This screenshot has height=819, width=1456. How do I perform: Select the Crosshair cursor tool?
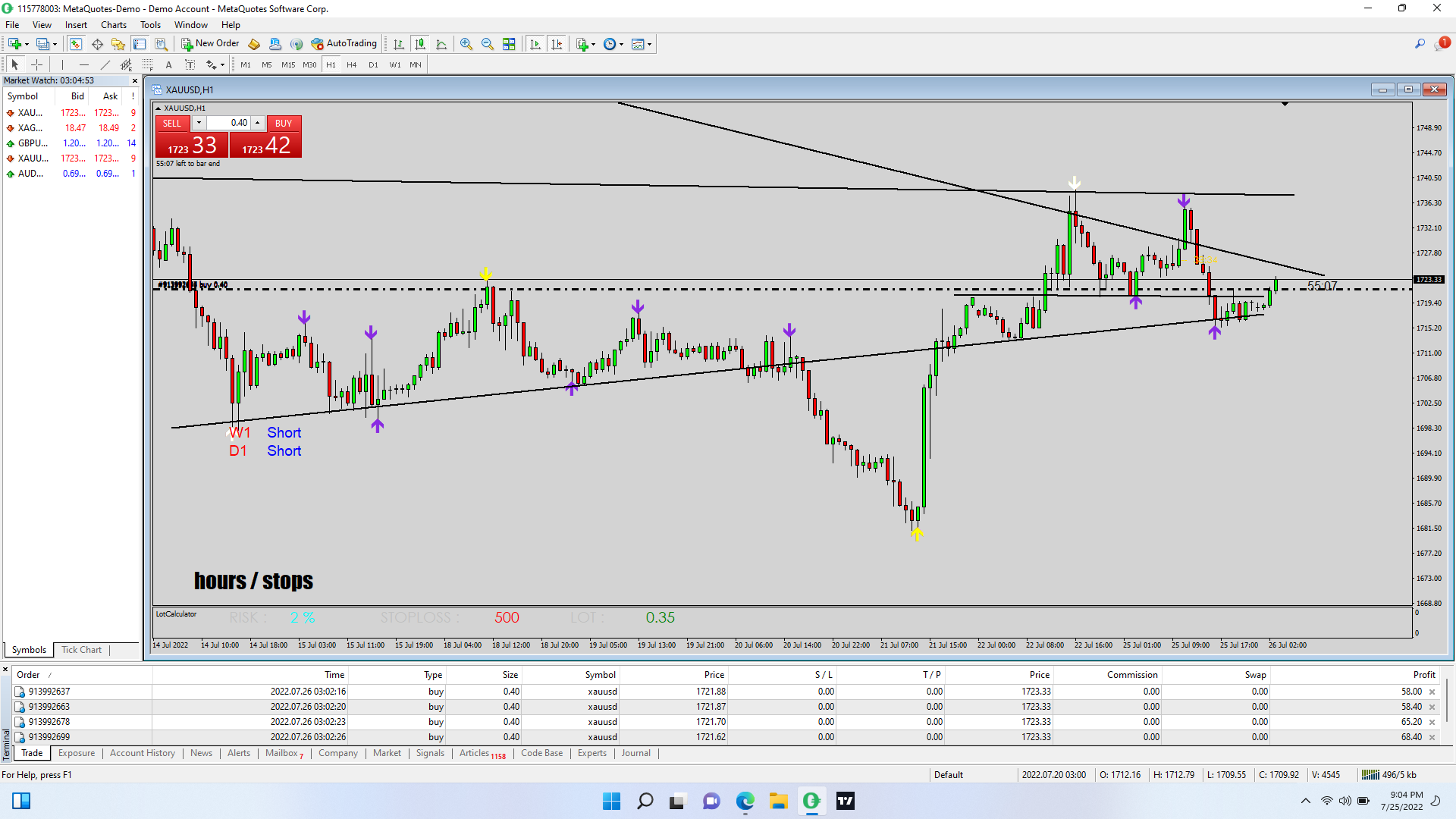pos(36,64)
